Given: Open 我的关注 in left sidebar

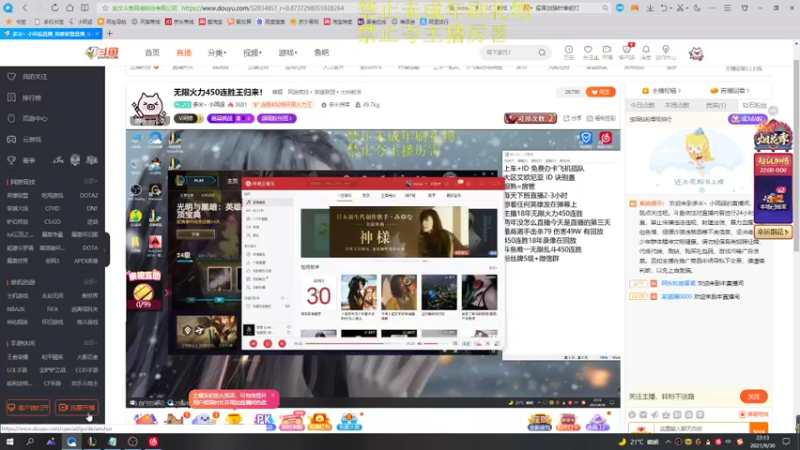Looking at the screenshot, I should tap(35, 77).
